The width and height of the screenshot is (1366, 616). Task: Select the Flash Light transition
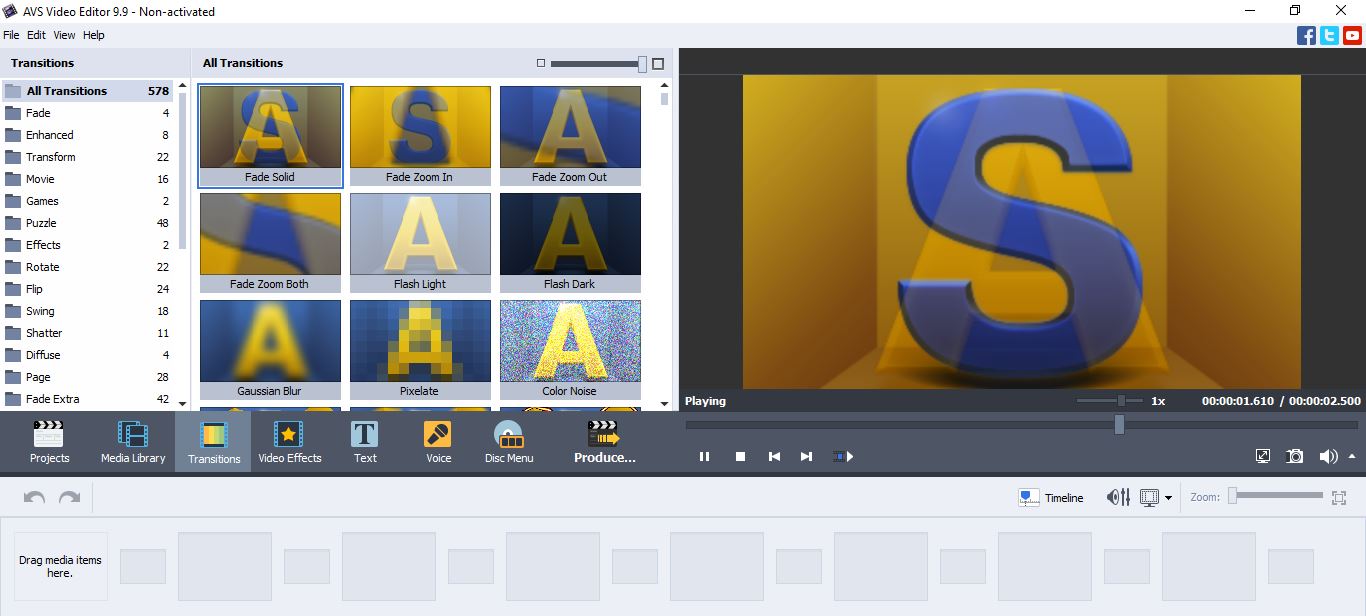(420, 242)
